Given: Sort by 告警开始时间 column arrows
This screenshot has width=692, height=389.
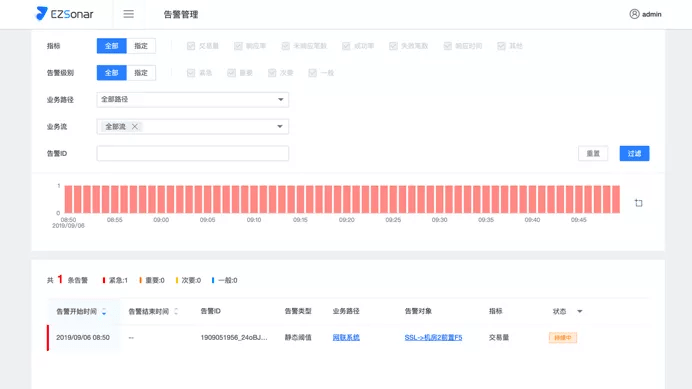Looking at the screenshot, I should pos(104,312).
